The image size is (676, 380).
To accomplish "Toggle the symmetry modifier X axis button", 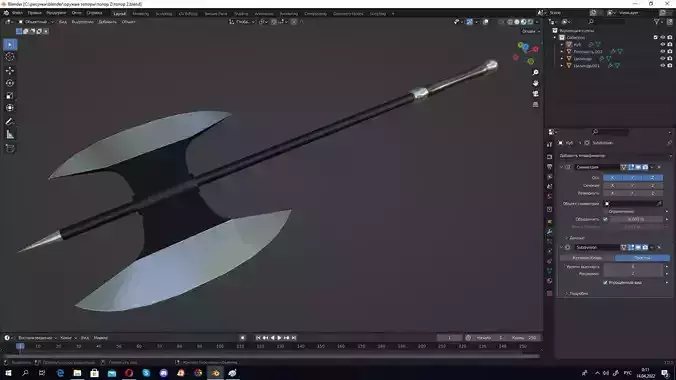I will point(613,178).
